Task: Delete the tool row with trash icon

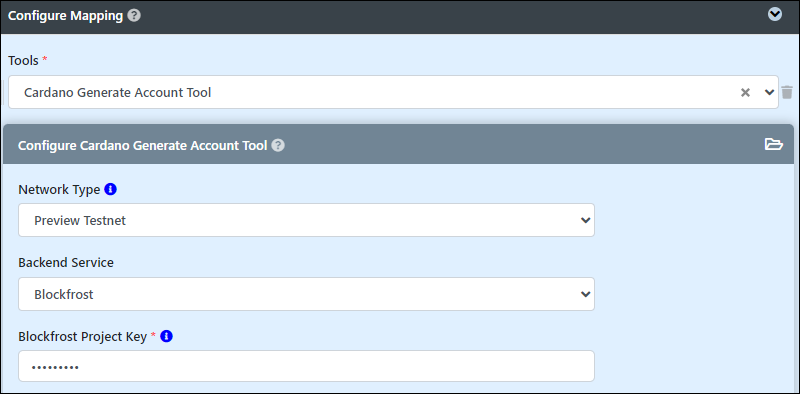Action: pos(787,92)
